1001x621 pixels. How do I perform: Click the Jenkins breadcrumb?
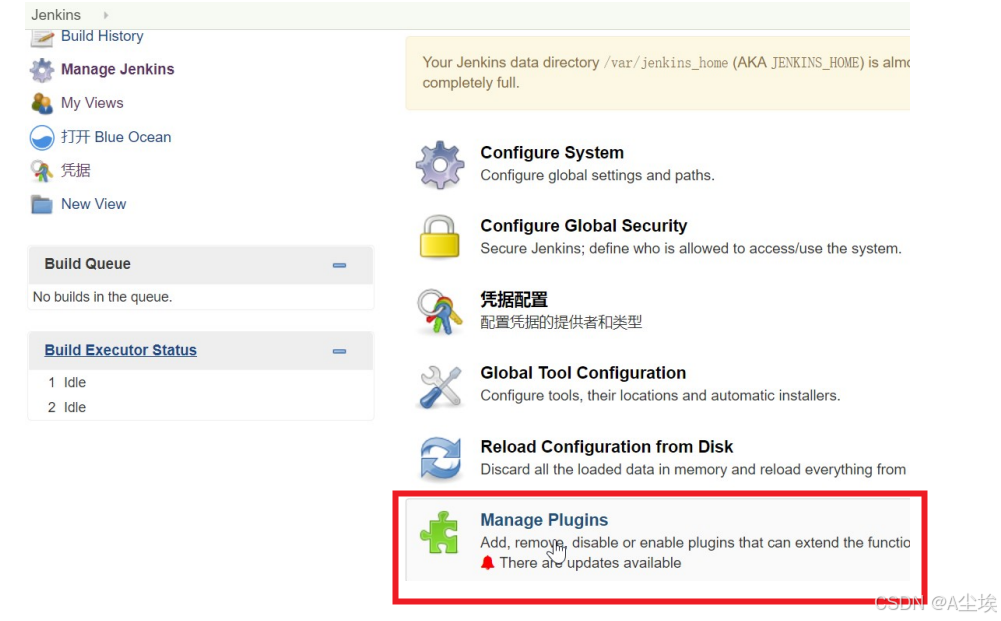(x=56, y=15)
